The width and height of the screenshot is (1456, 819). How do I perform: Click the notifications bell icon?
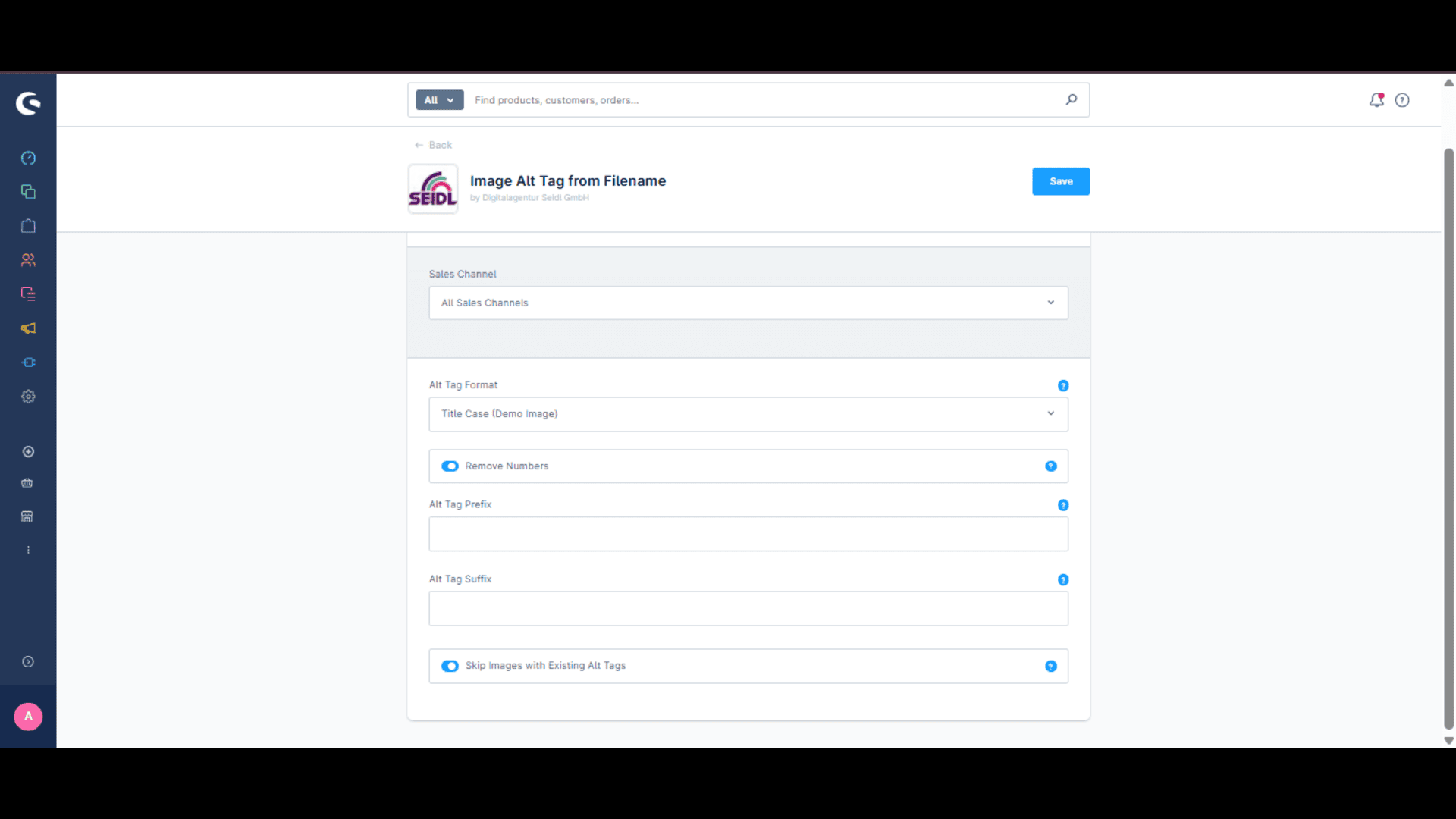tap(1376, 100)
